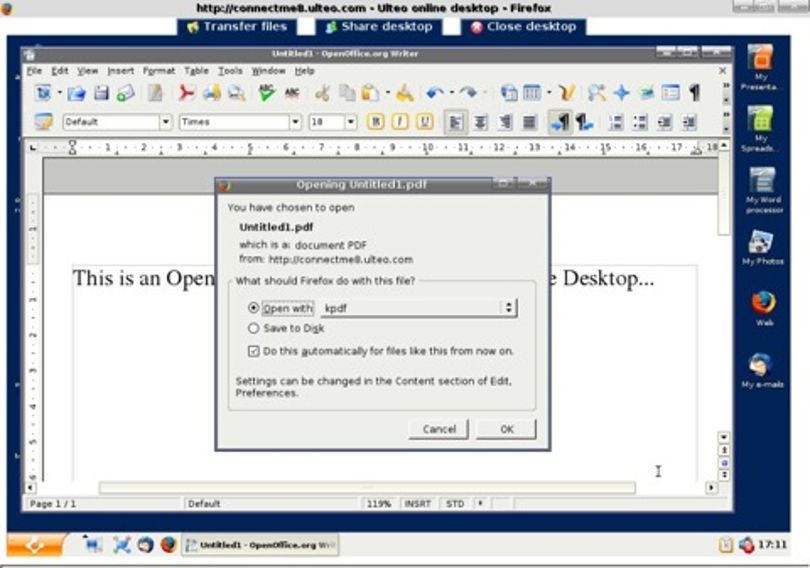Screen dimensions: 810x568
Task: Click the Undo arrow icon
Action: click(434, 93)
